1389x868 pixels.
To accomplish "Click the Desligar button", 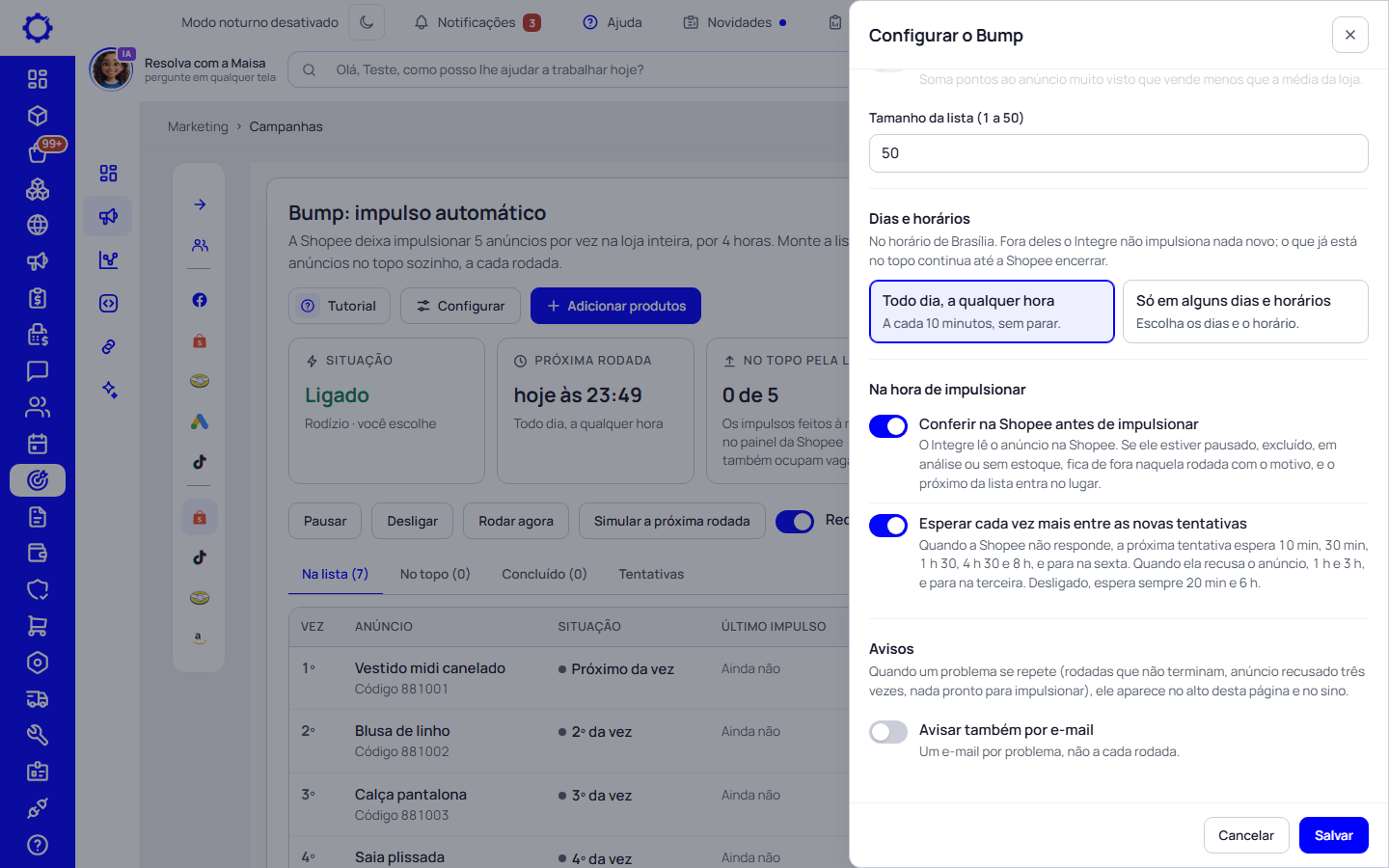I will pyautogui.click(x=412, y=521).
